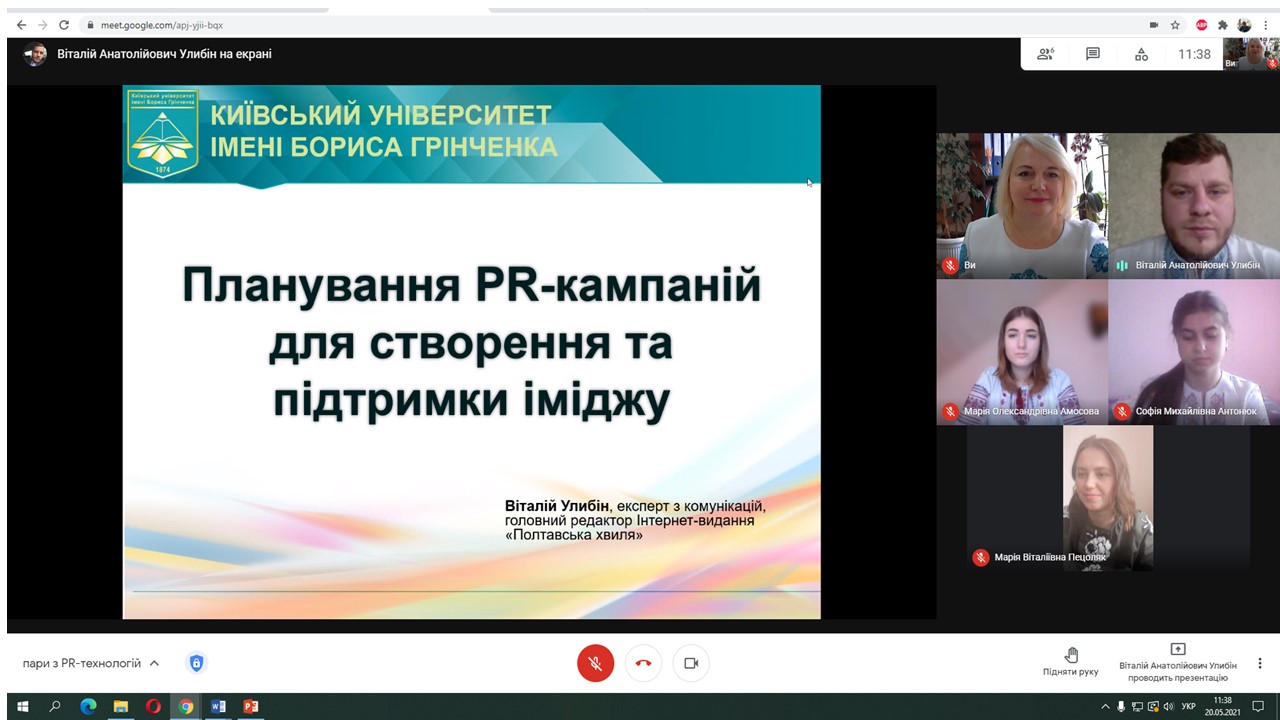The image size is (1280, 720).
Task: Click the AdBlock Plus extension icon
Action: (1201, 25)
